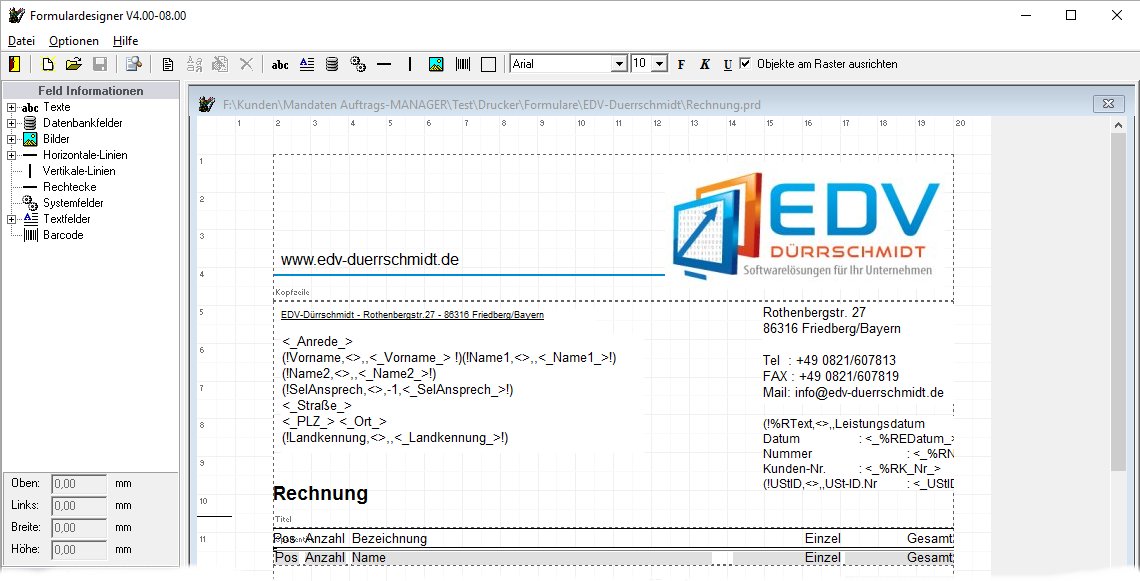Open the print preview magnifier icon
1140x581 pixels.
click(134, 64)
